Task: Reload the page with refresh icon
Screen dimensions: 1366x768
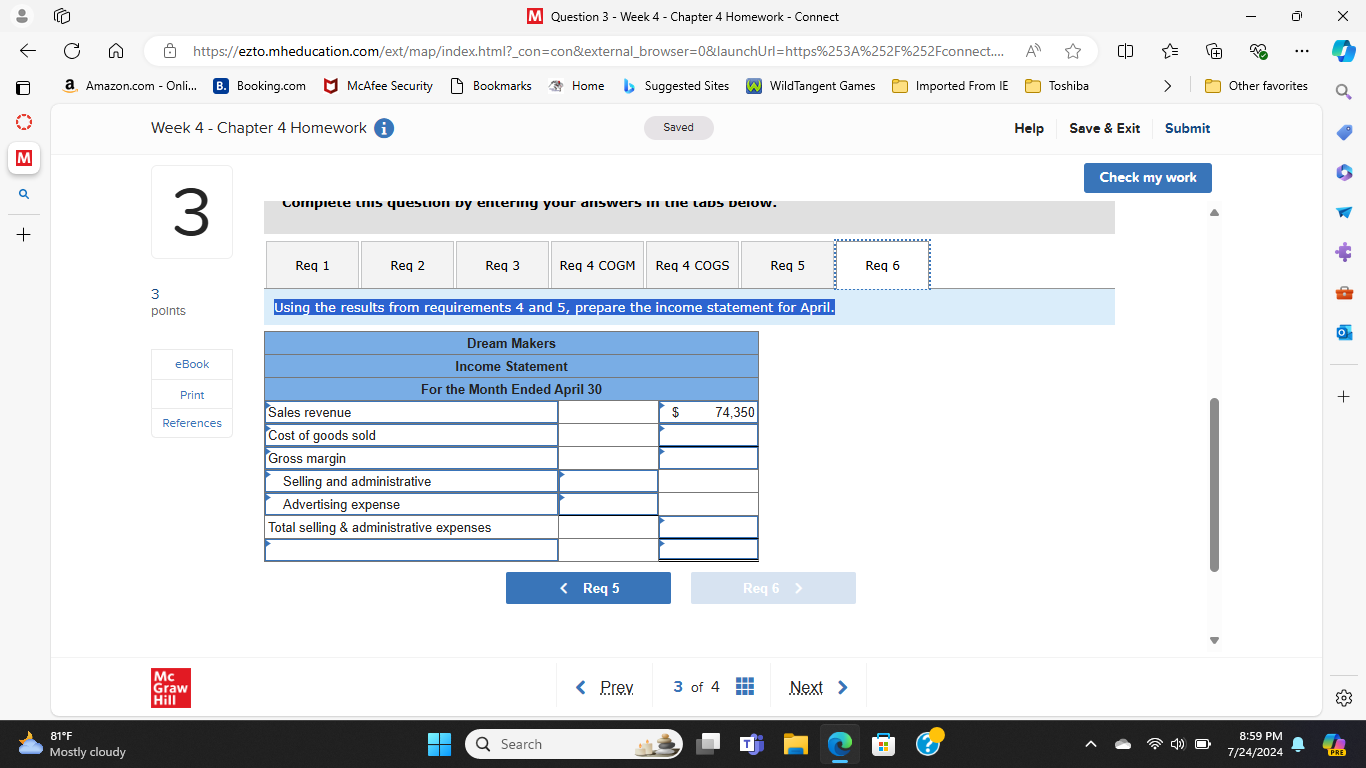Action: (72, 51)
